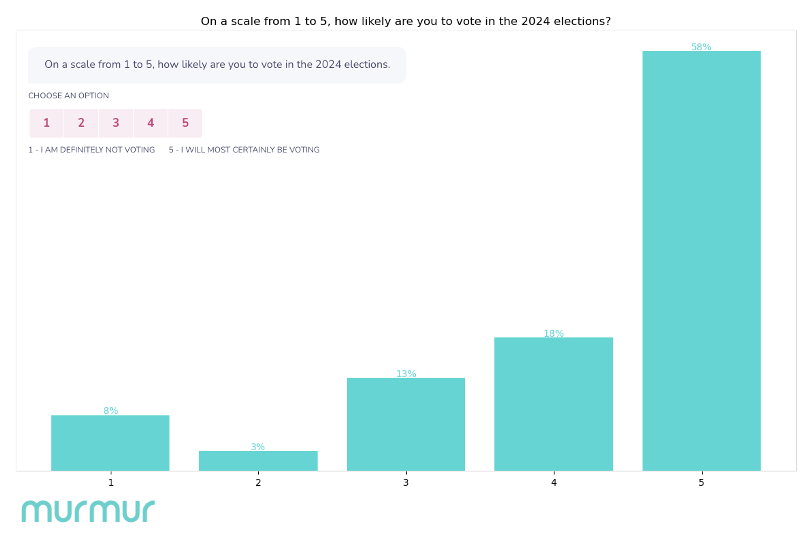
Task: Click the 13% value label
Action: pos(406,374)
